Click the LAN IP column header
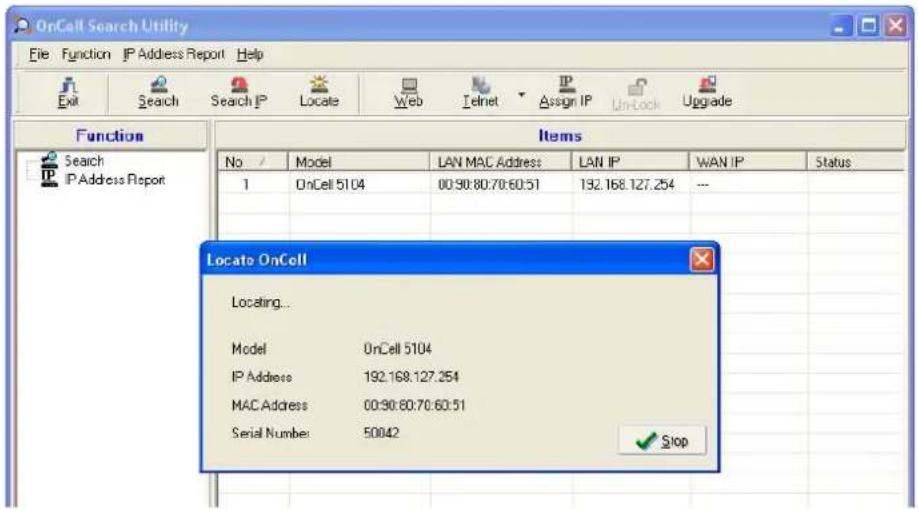Viewport: 918px width, 509px height. point(630,162)
